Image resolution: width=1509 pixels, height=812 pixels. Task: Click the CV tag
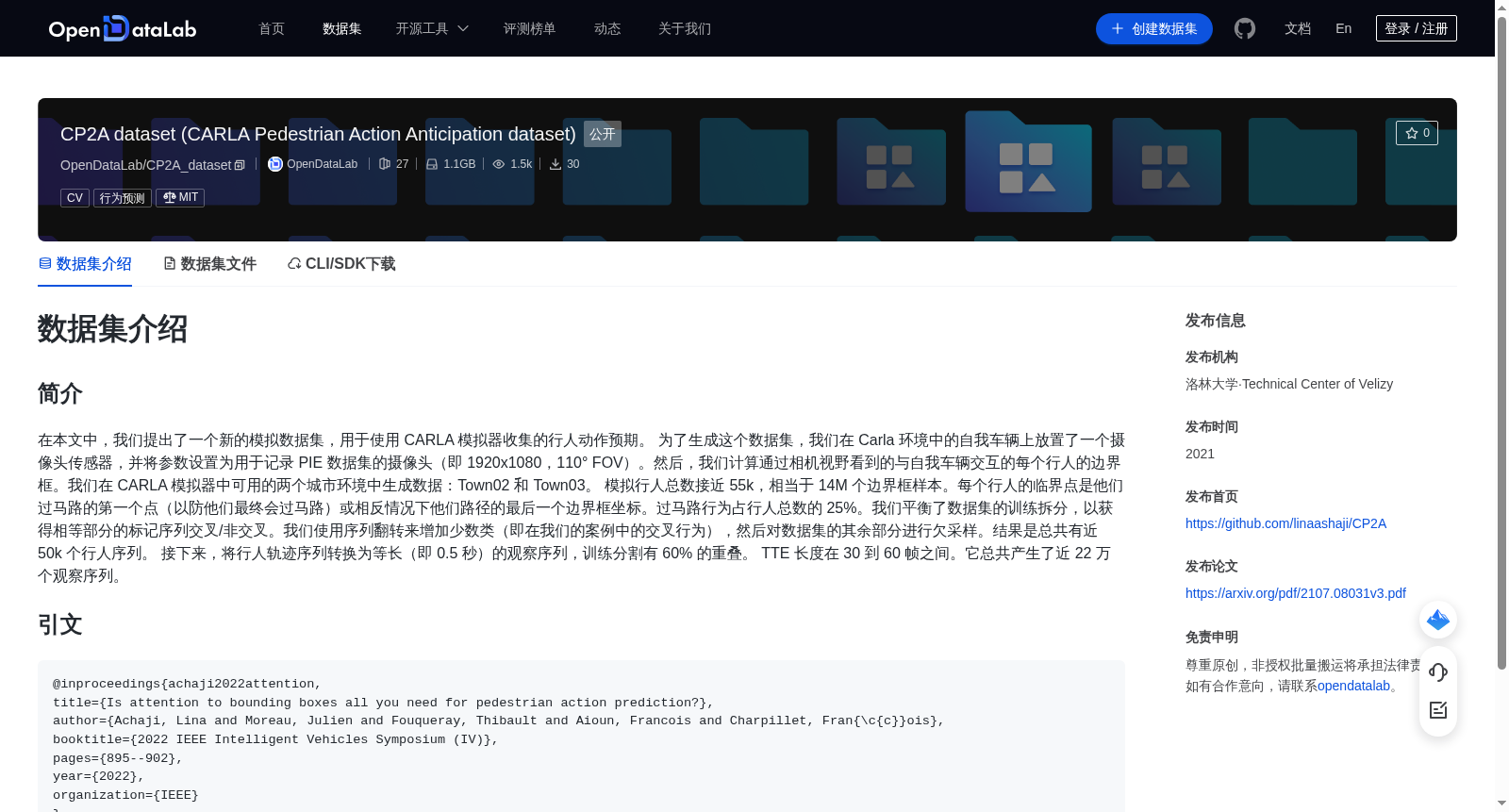click(x=75, y=197)
